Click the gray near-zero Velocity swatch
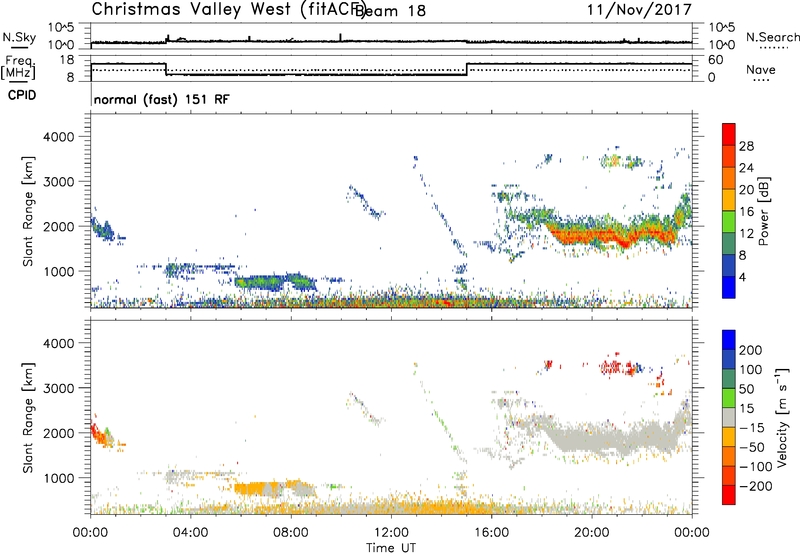This screenshot has width=800, height=554. coord(729,417)
